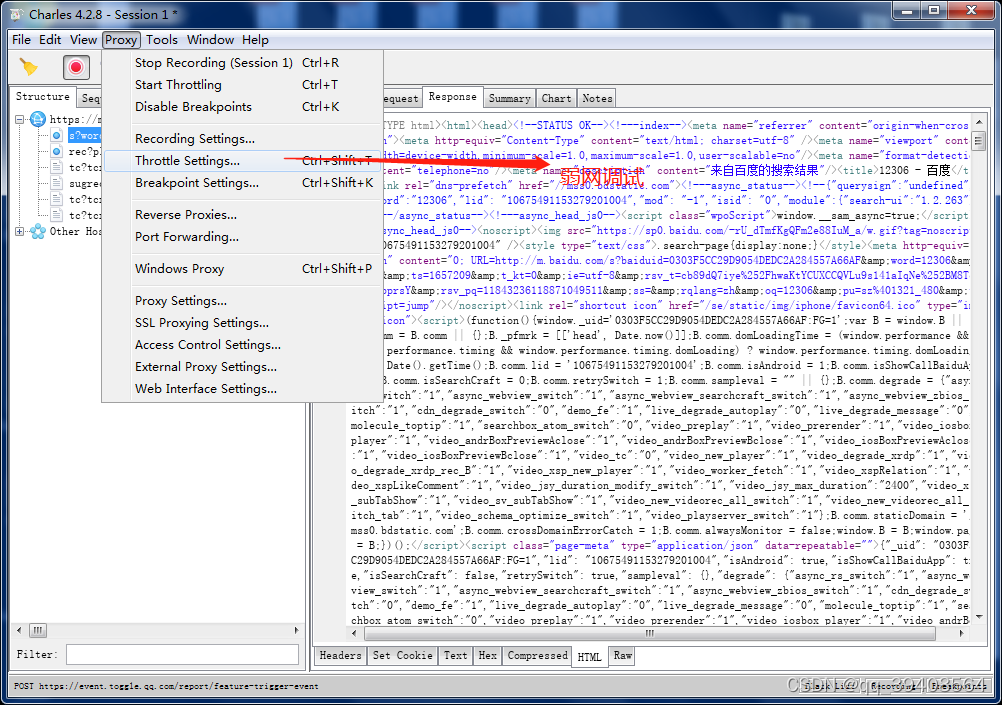Switch to the Summary tab
The image size is (1002, 705).
coord(509,98)
